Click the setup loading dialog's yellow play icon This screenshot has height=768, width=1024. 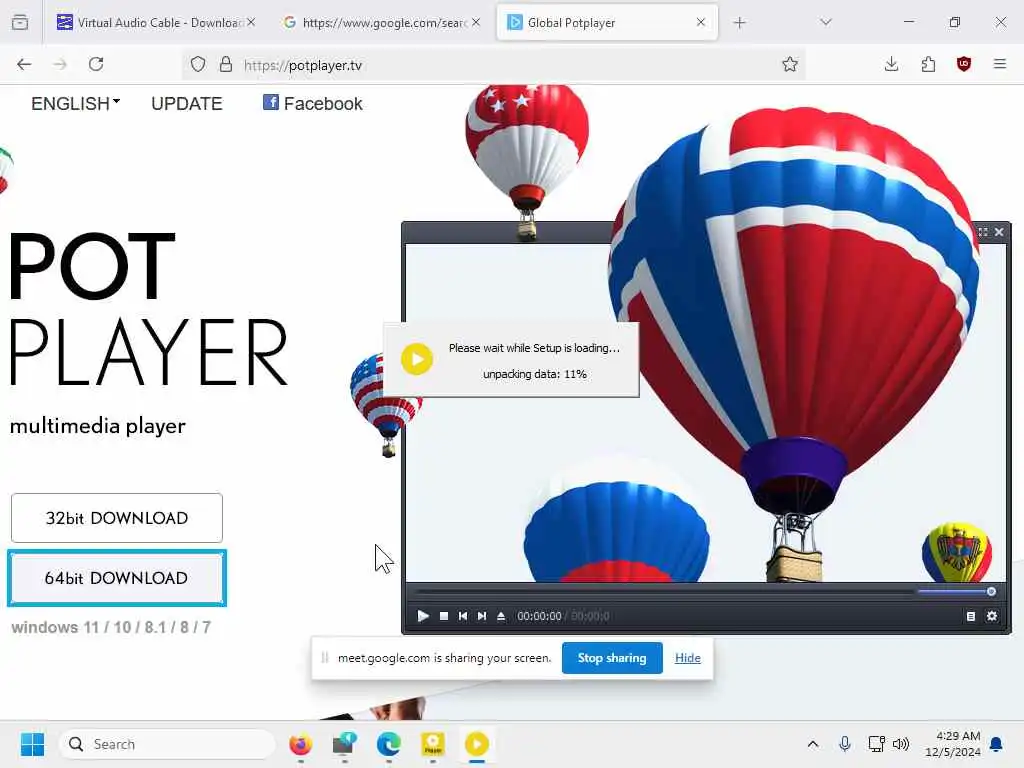pyautogui.click(x=417, y=359)
